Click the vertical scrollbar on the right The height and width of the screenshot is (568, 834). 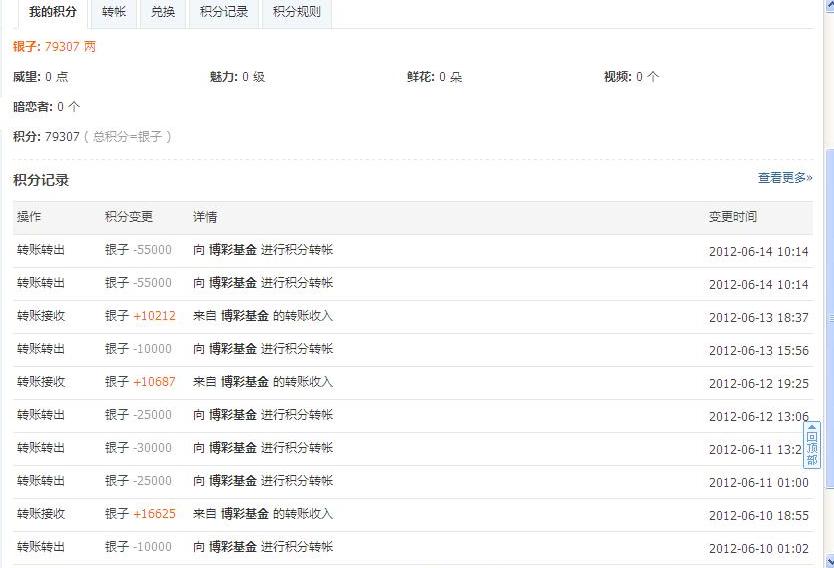[x=828, y=300]
